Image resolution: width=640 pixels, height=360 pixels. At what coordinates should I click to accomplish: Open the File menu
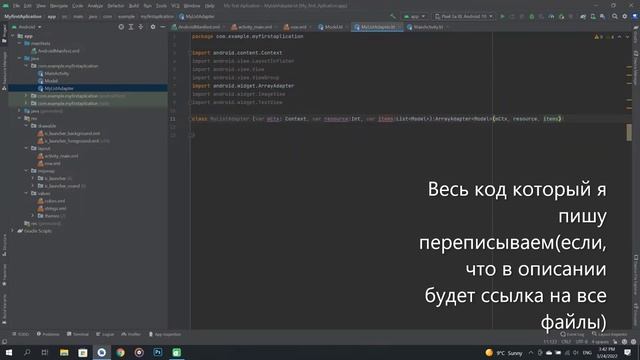coord(16,6)
